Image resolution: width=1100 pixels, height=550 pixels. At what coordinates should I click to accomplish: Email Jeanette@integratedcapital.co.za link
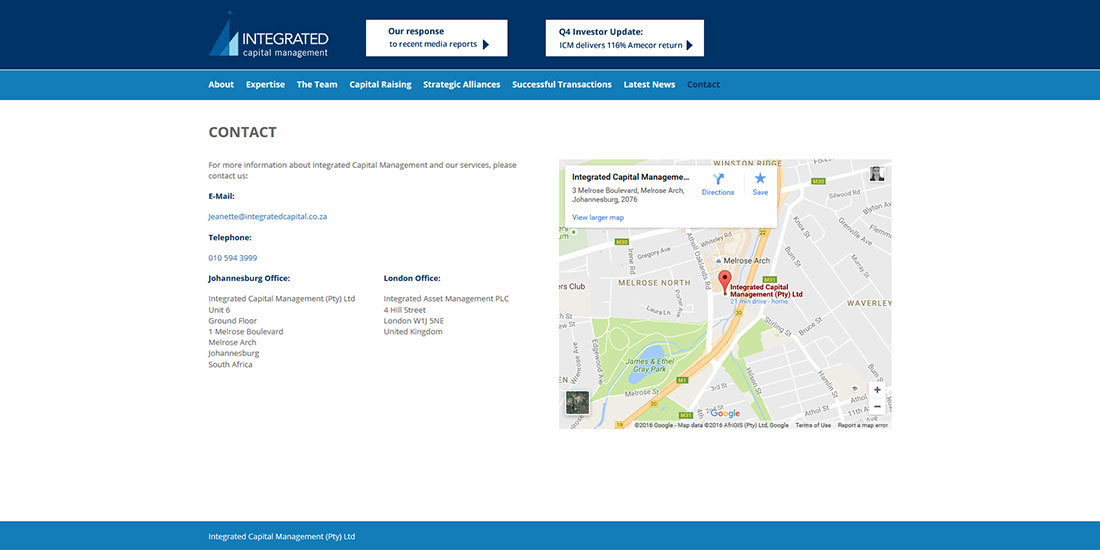coord(268,217)
